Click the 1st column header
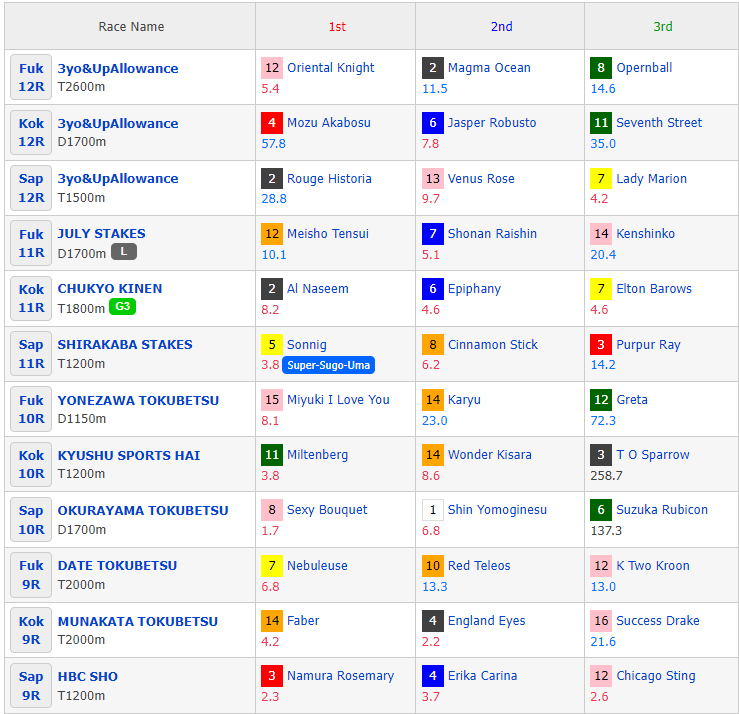This screenshot has height=714, width=739. (337, 27)
